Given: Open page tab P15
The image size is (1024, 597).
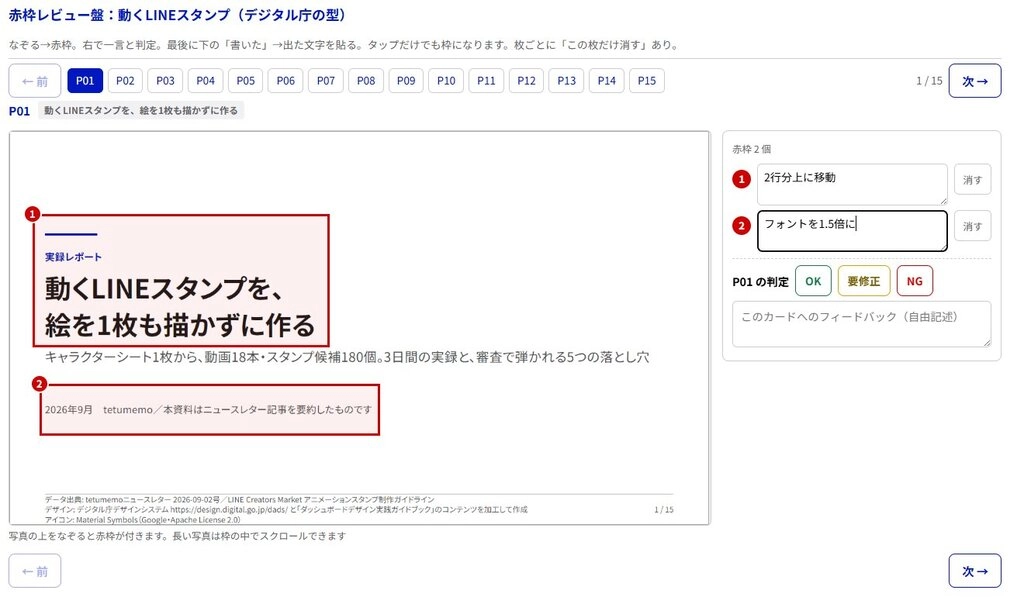Looking at the screenshot, I should pyautogui.click(x=647, y=81).
